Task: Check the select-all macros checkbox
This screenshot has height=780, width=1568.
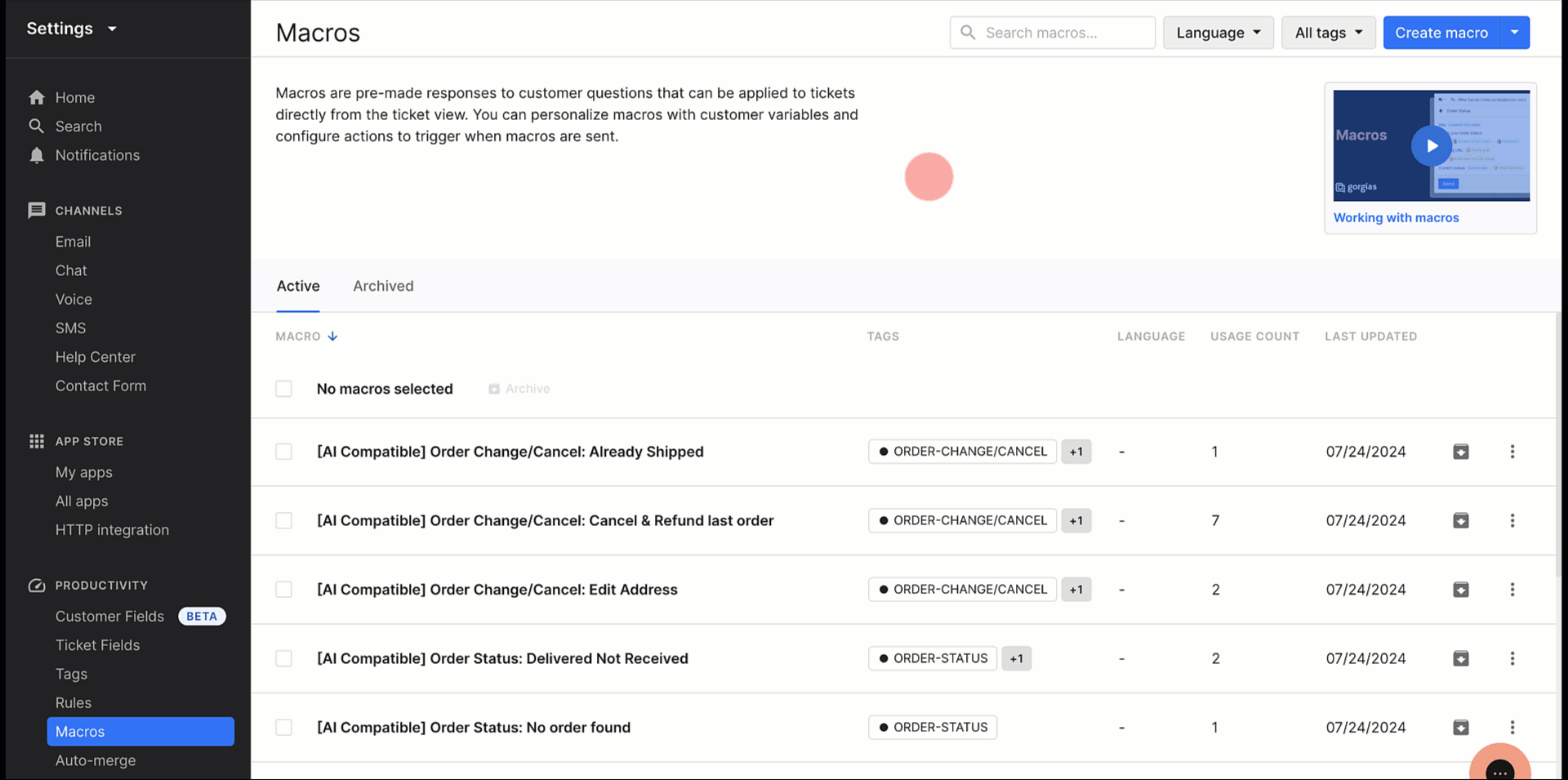Action: click(x=283, y=389)
